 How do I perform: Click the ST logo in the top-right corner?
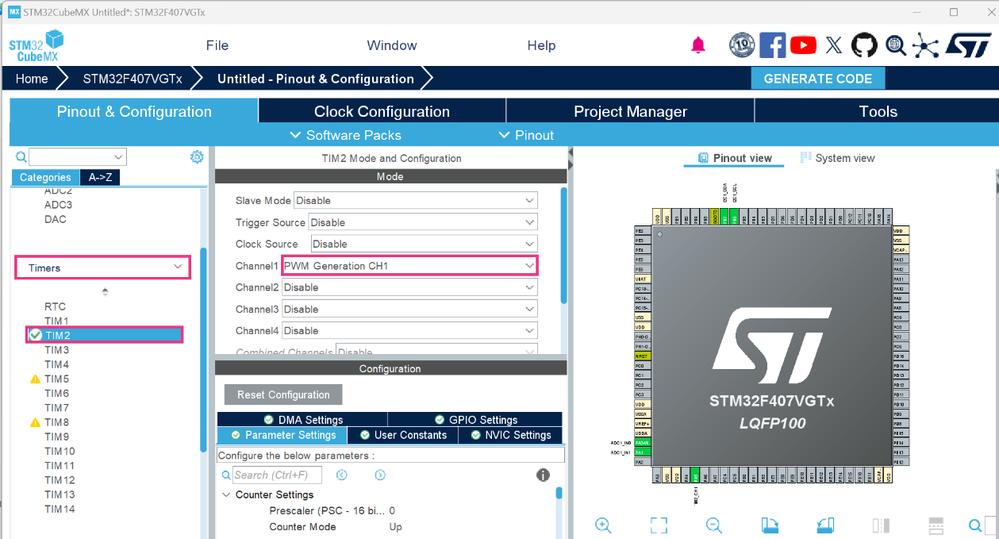pyautogui.click(x=968, y=45)
